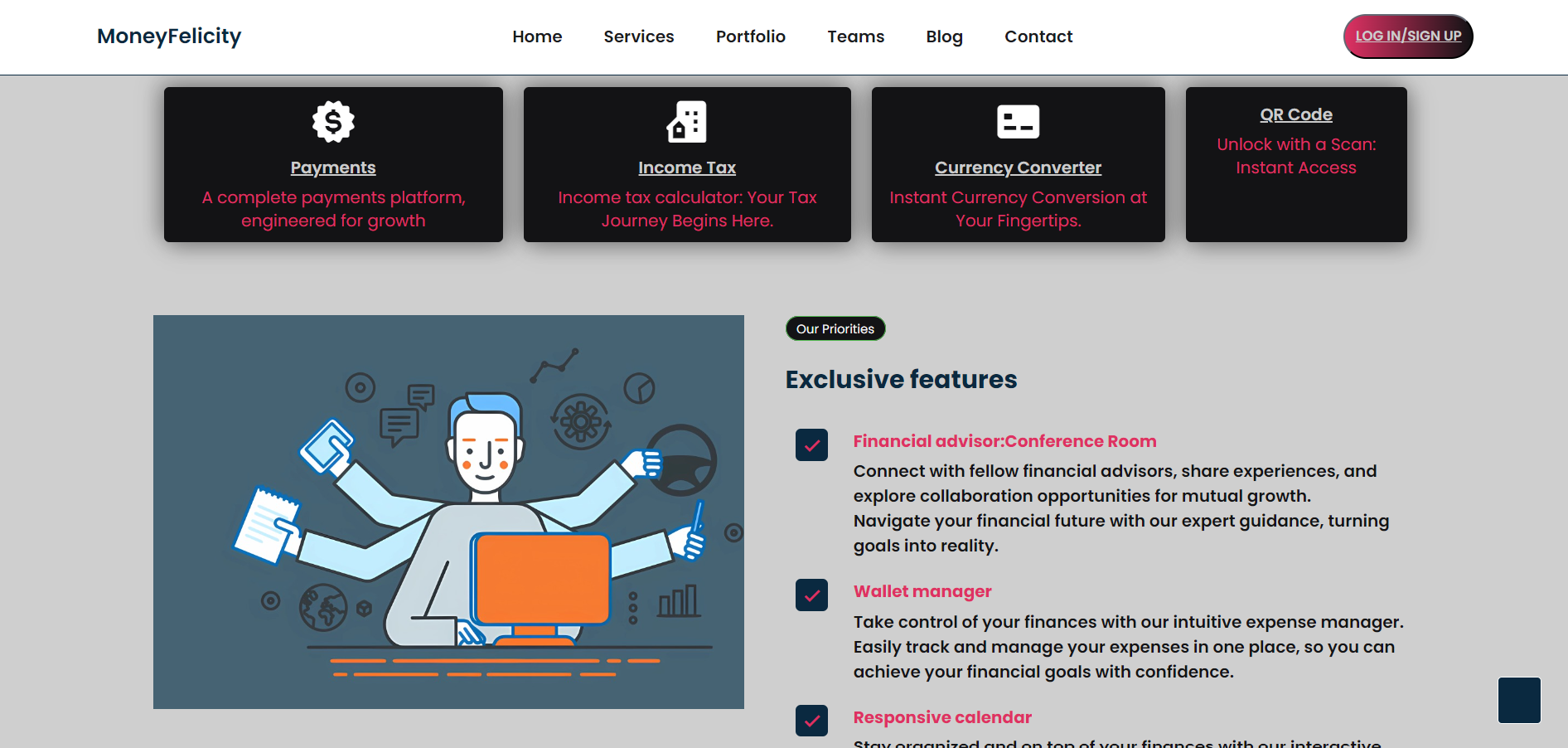Click the checkmark icon beside Financial advisor

tap(811, 445)
